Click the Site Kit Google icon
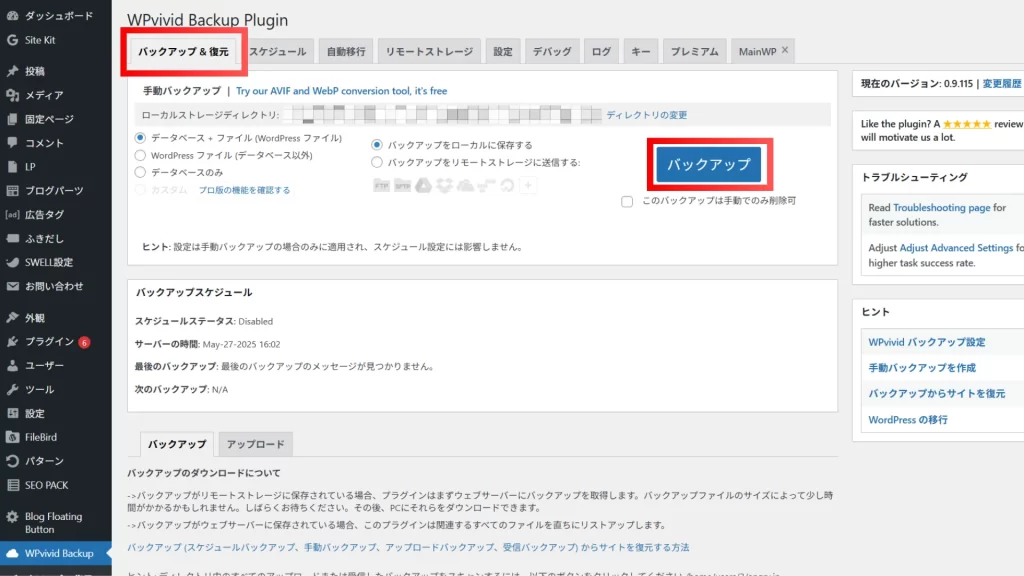Screen dimensions: 1024x576 pos(12,40)
